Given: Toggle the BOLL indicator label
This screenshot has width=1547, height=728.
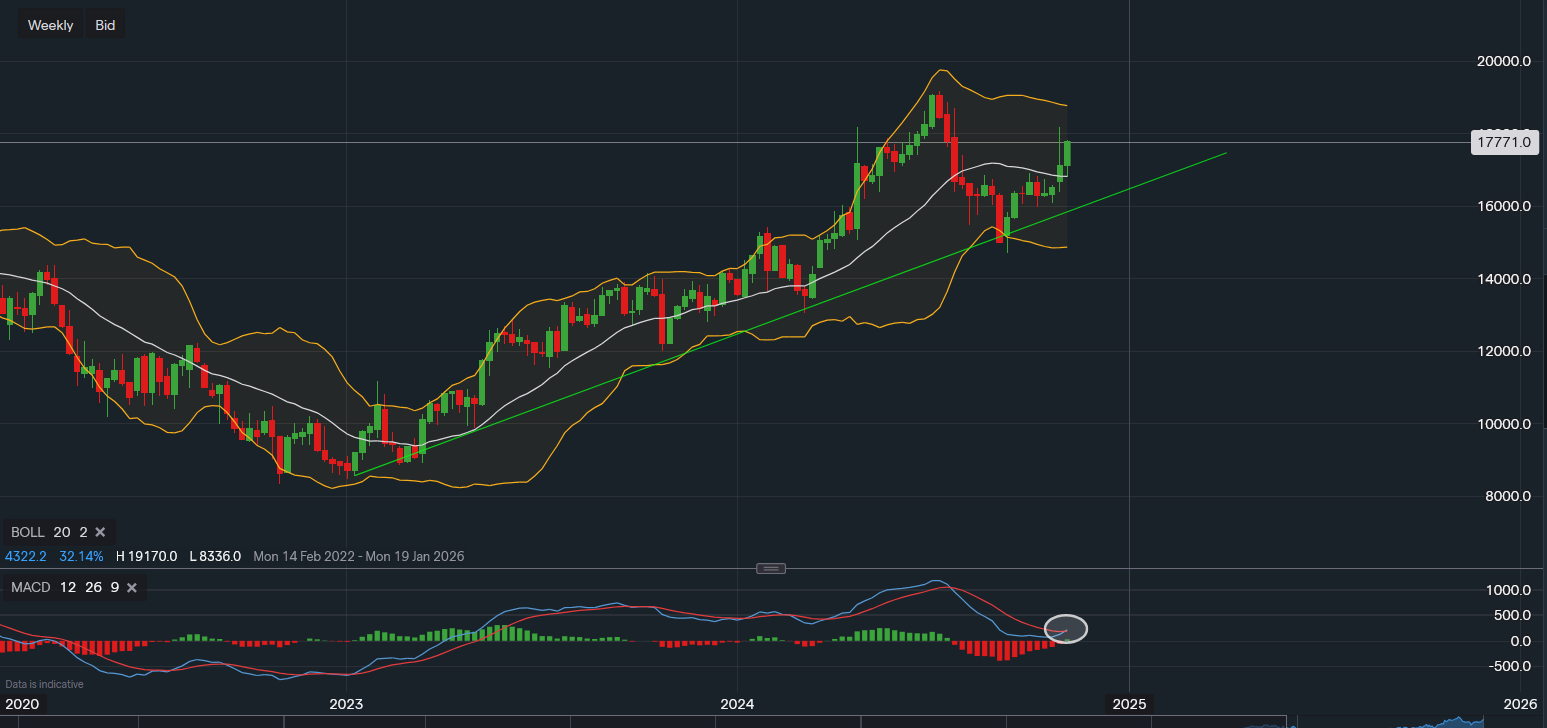Looking at the screenshot, I should coord(27,532).
